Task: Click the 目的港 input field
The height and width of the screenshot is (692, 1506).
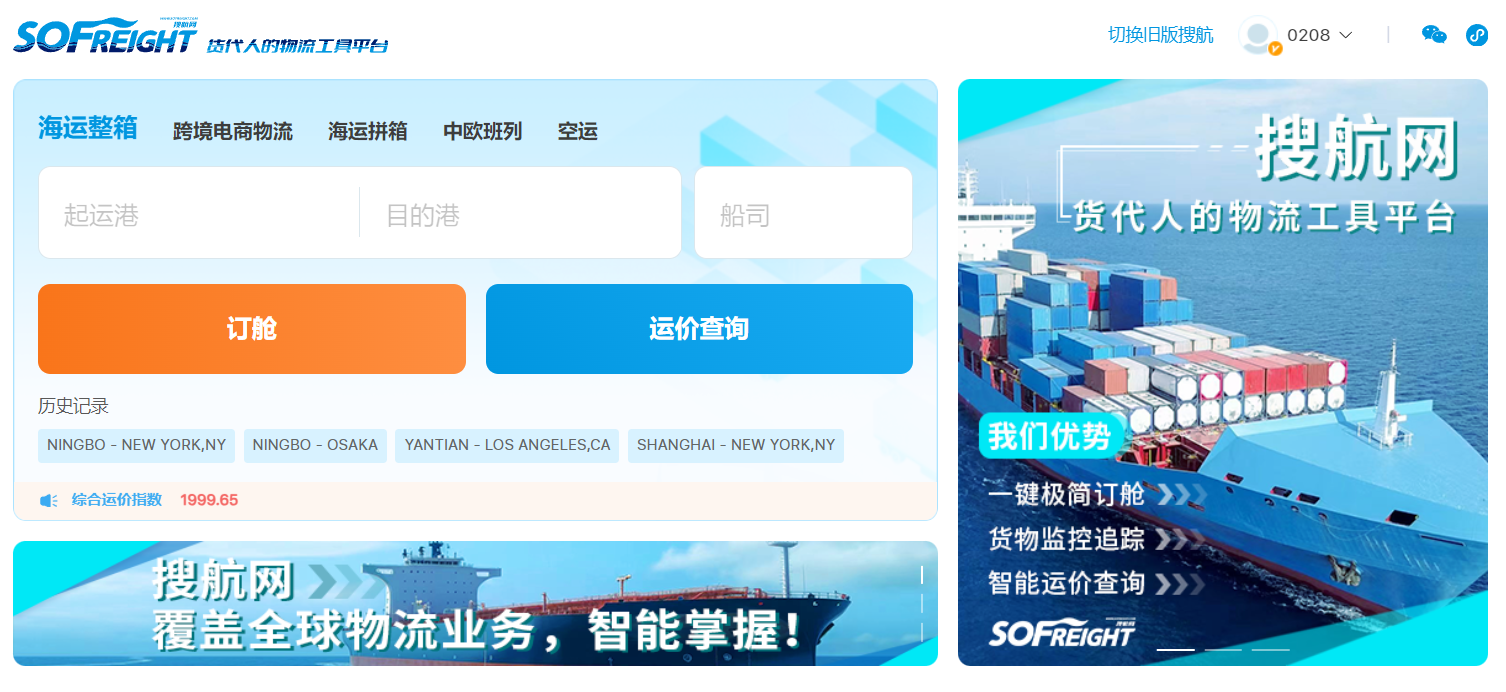Action: click(x=520, y=214)
